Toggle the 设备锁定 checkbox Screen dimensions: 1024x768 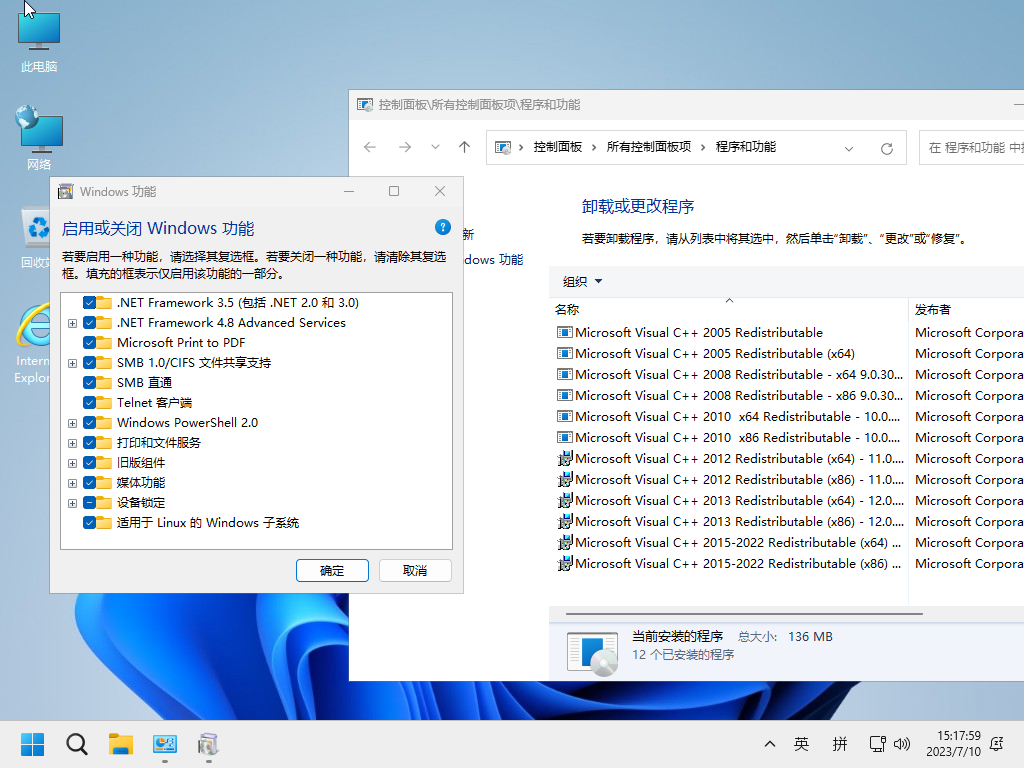[89, 502]
